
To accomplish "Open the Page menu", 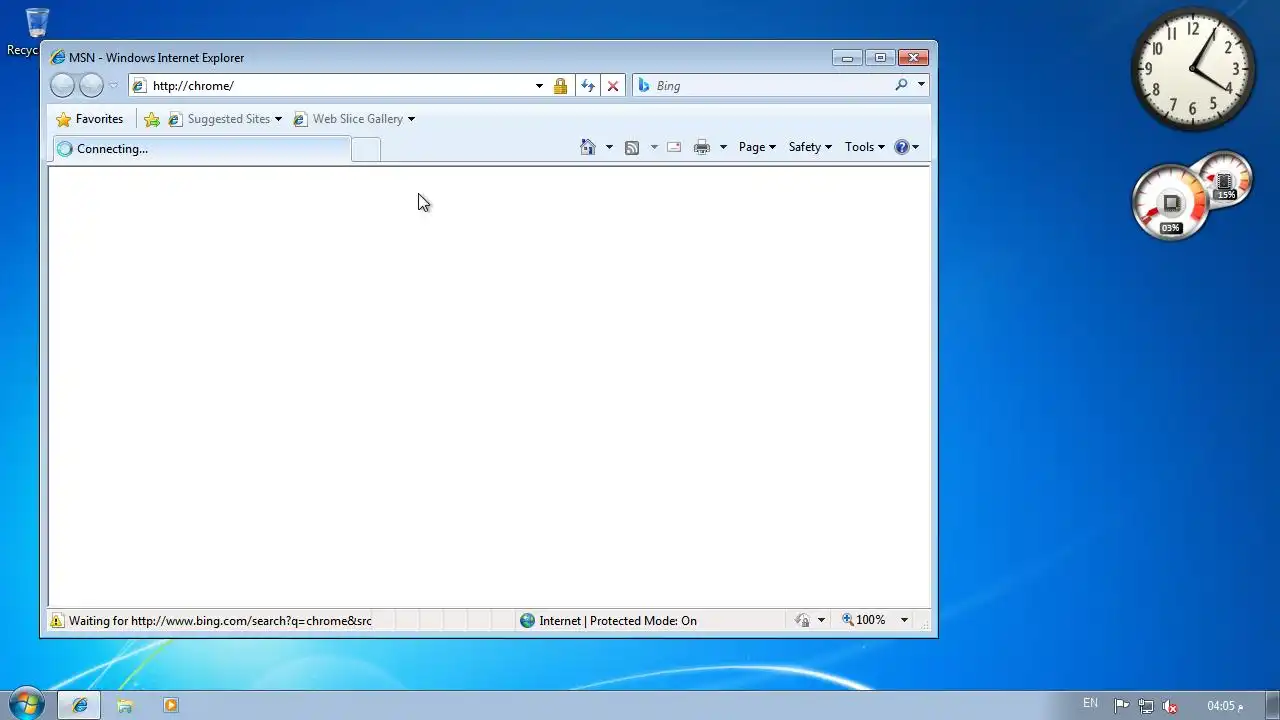I will pyautogui.click(x=757, y=147).
